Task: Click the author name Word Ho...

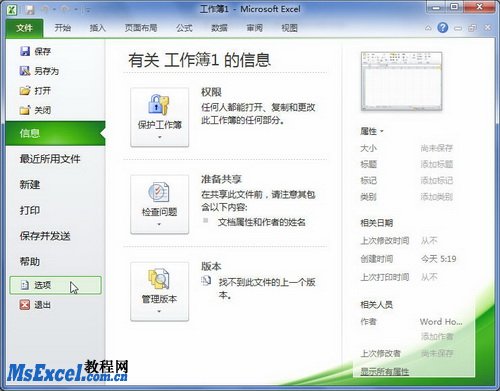Action: [x=441, y=322]
